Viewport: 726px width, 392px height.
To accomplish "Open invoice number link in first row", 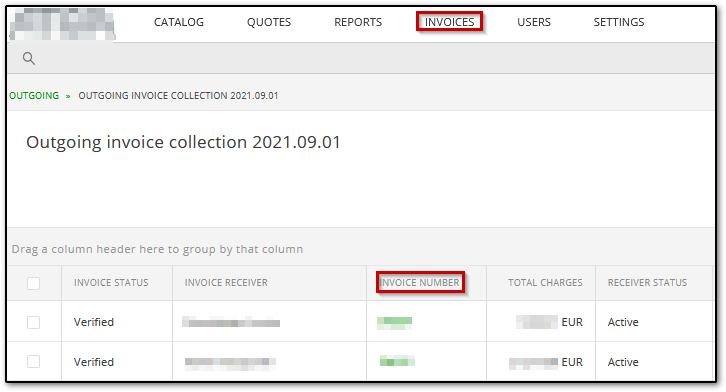I will pyautogui.click(x=394, y=323).
